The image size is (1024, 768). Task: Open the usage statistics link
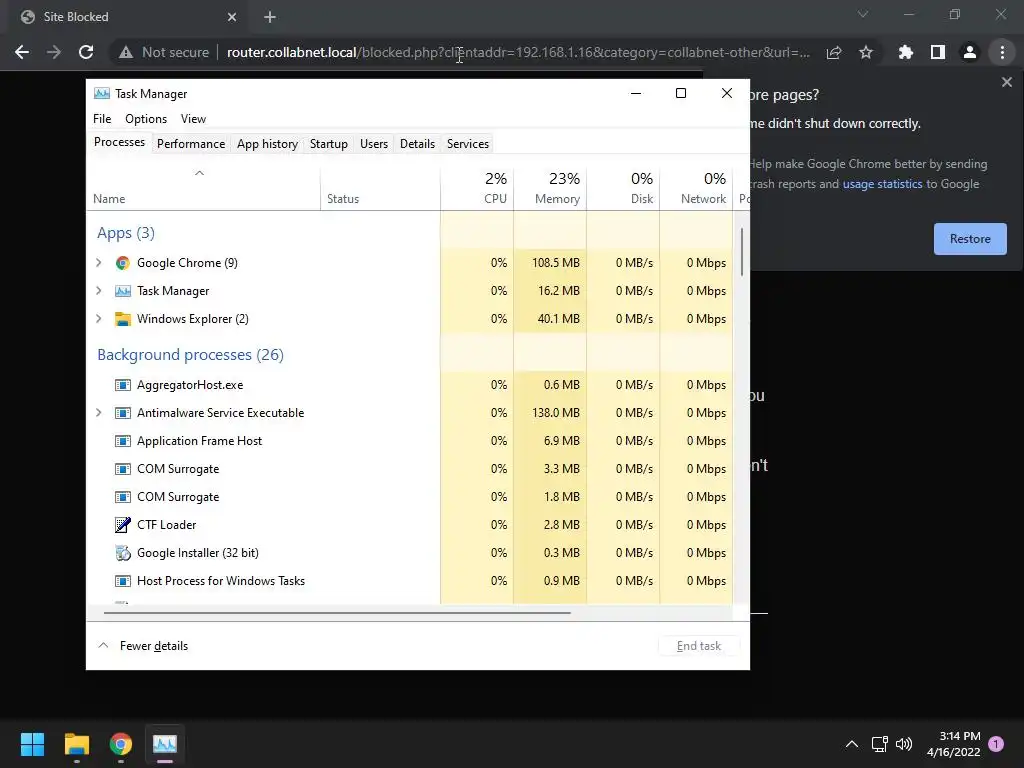click(882, 184)
